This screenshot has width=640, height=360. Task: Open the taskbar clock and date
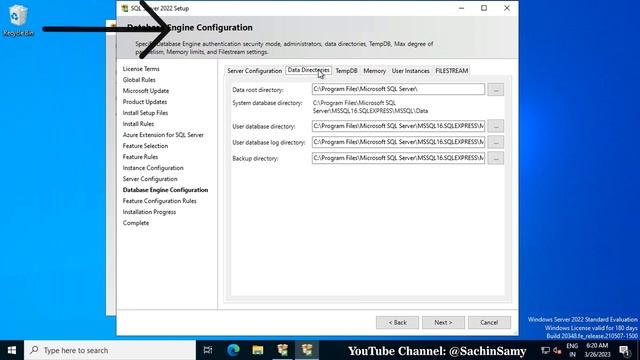click(x=597, y=350)
